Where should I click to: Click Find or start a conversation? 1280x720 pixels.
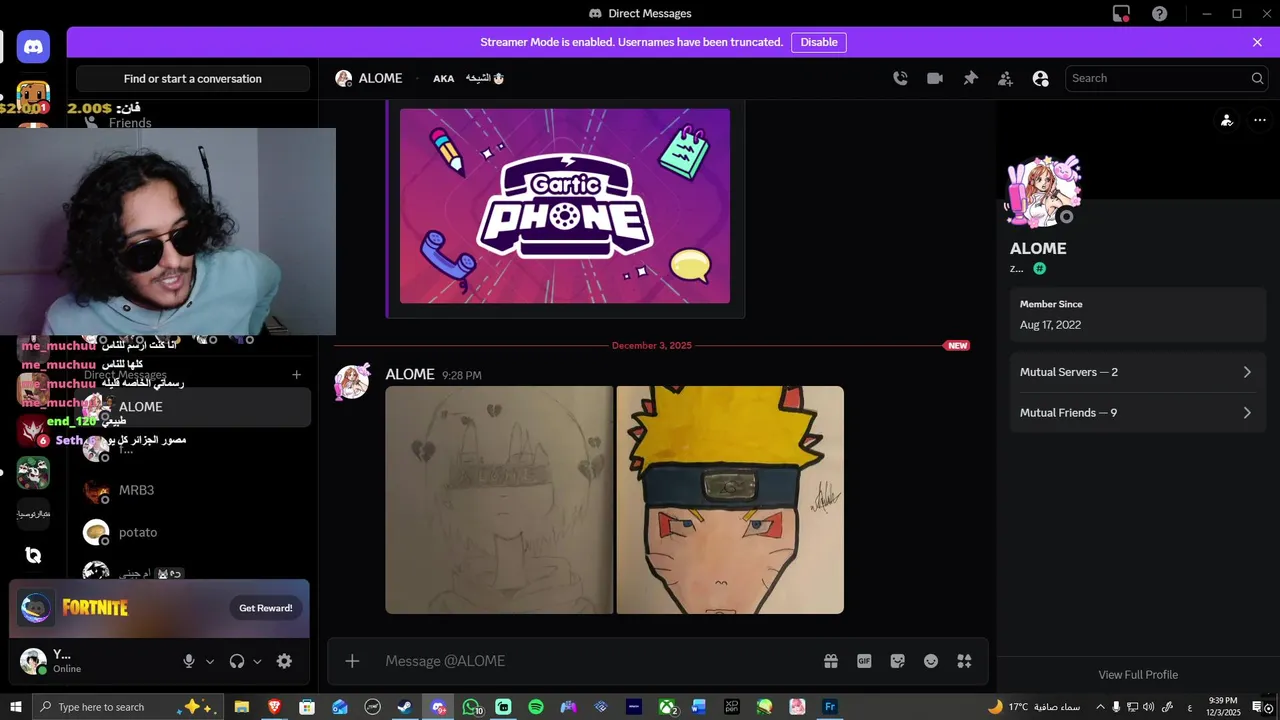click(x=193, y=79)
